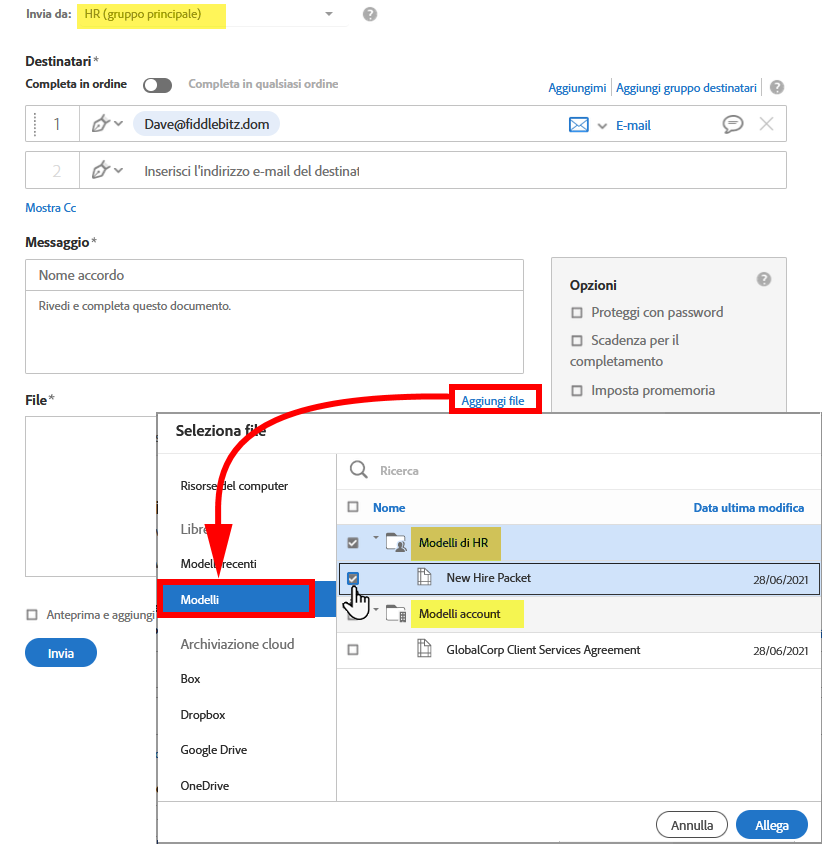Screen dimensions: 830x844
Task: Enable Proteggi con password checkbox
Action: [x=577, y=313]
